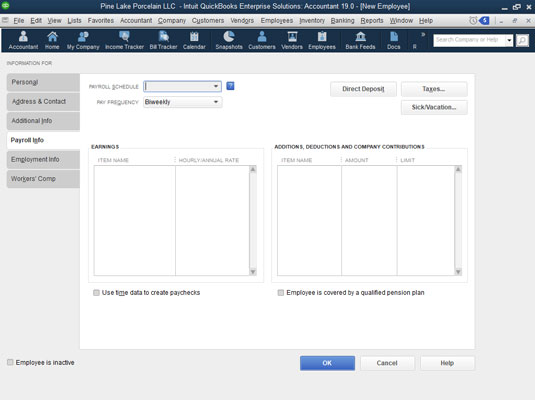Click the QuickBooks logo in the title bar
This screenshot has width=535, height=400.
click(x=5, y=6)
